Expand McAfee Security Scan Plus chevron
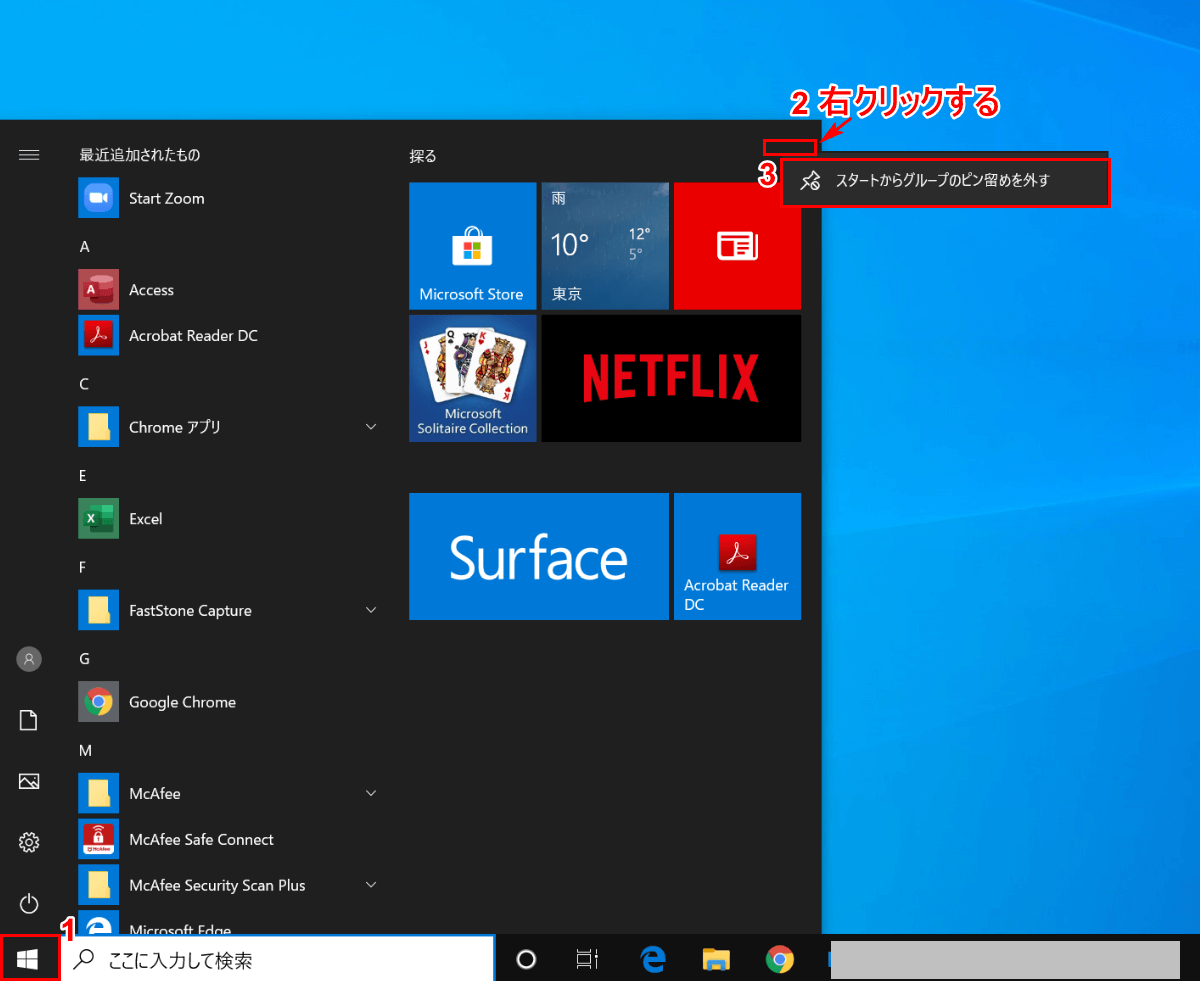This screenshot has height=981, width=1200. tap(371, 885)
